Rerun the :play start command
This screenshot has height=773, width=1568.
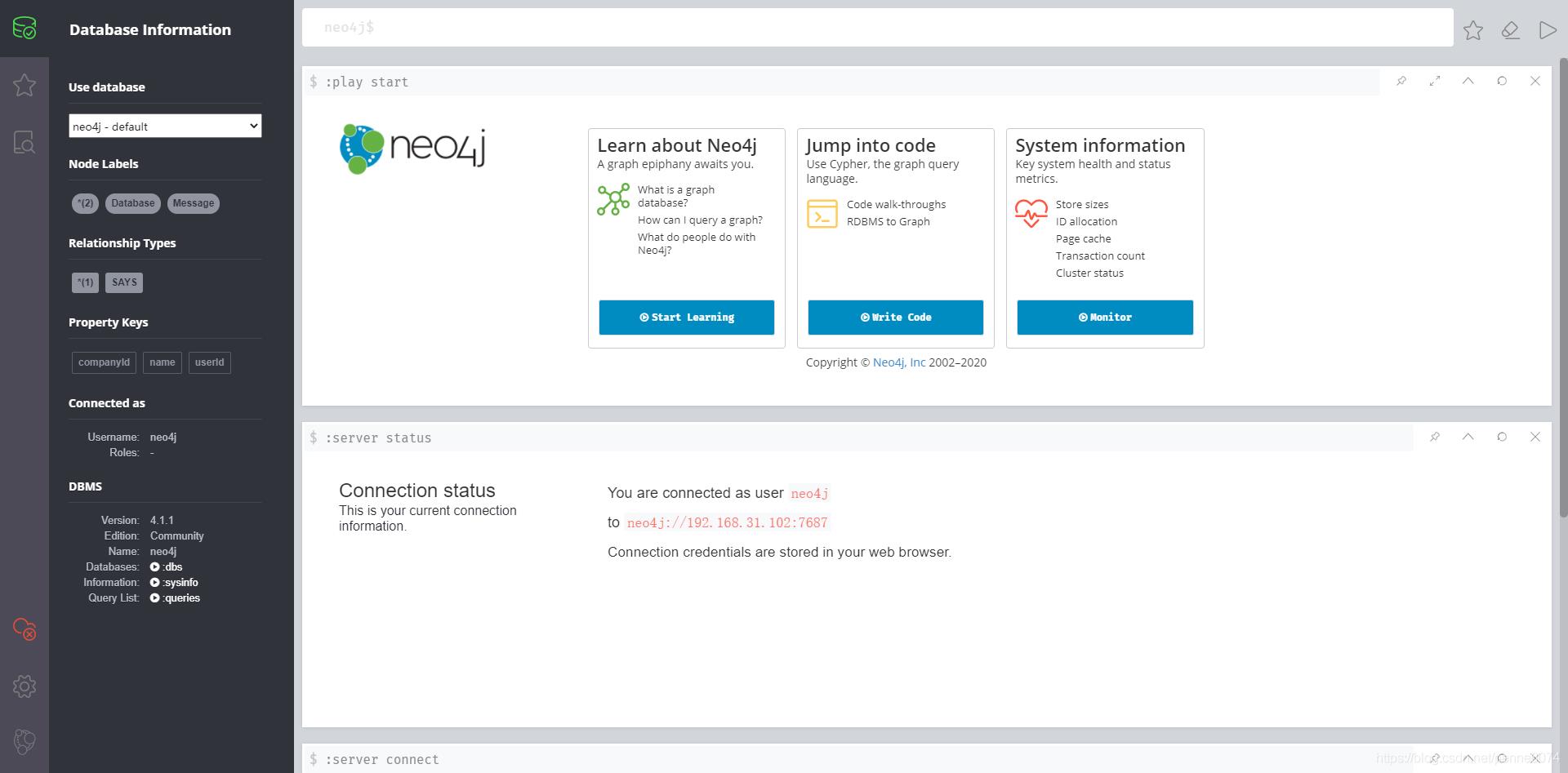pos(1502,81)
